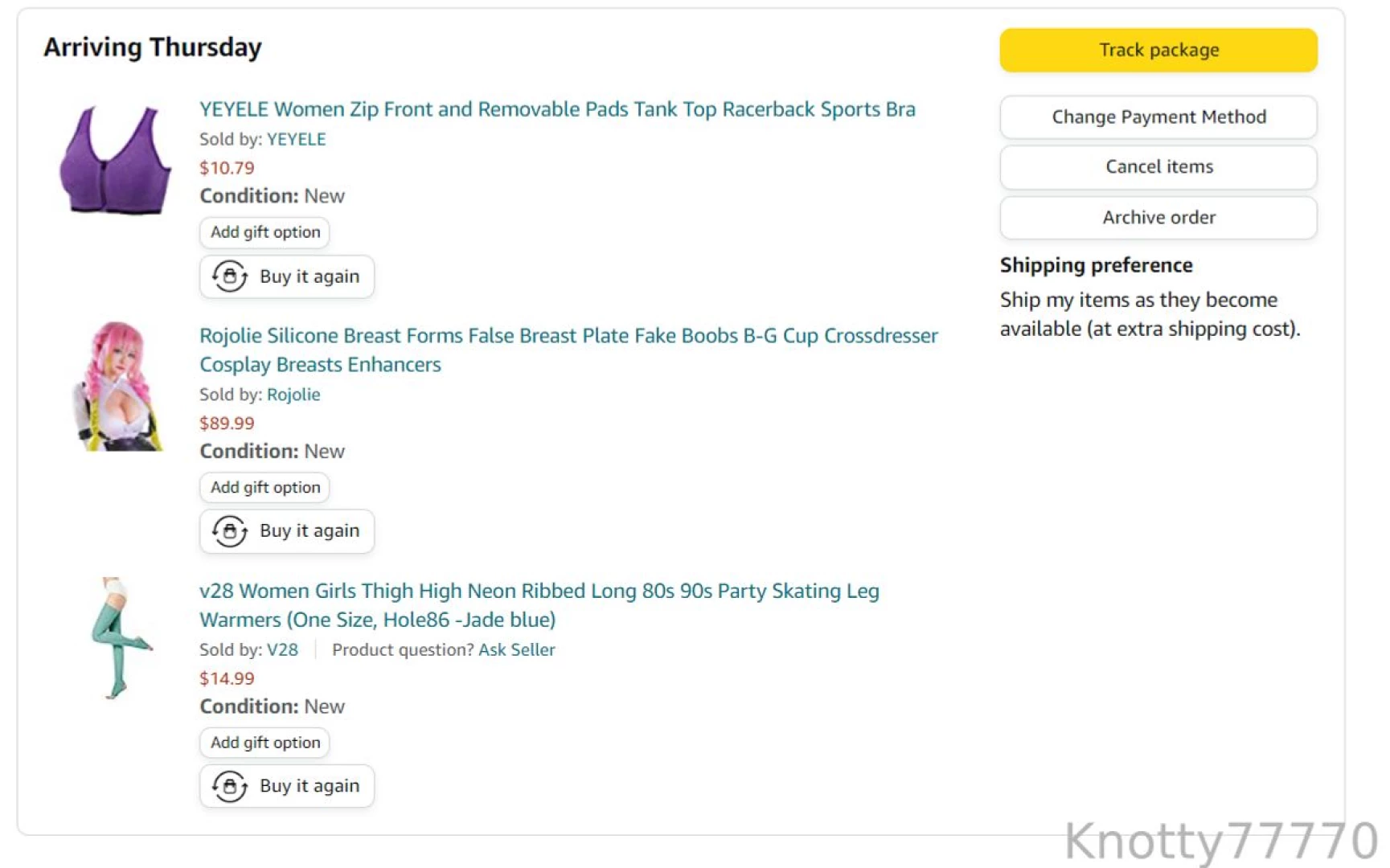
Task: Click buy-again icon for v28 leg warmers
Action: click(230, 786)
